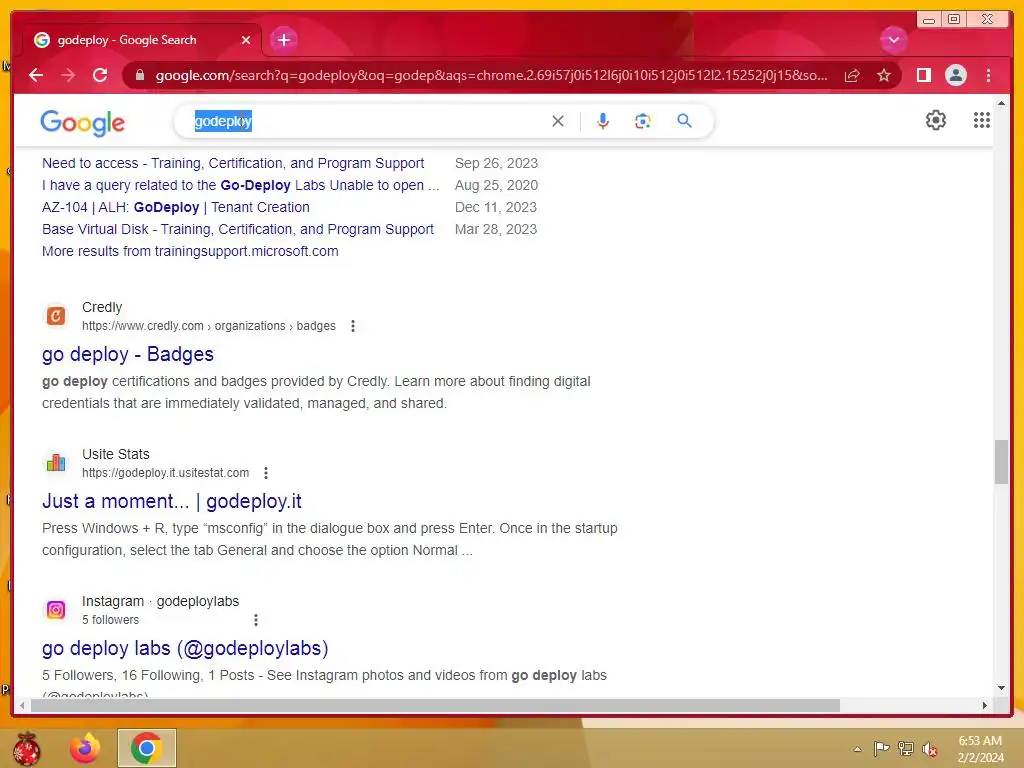Open Google quick settings gear

935,120
